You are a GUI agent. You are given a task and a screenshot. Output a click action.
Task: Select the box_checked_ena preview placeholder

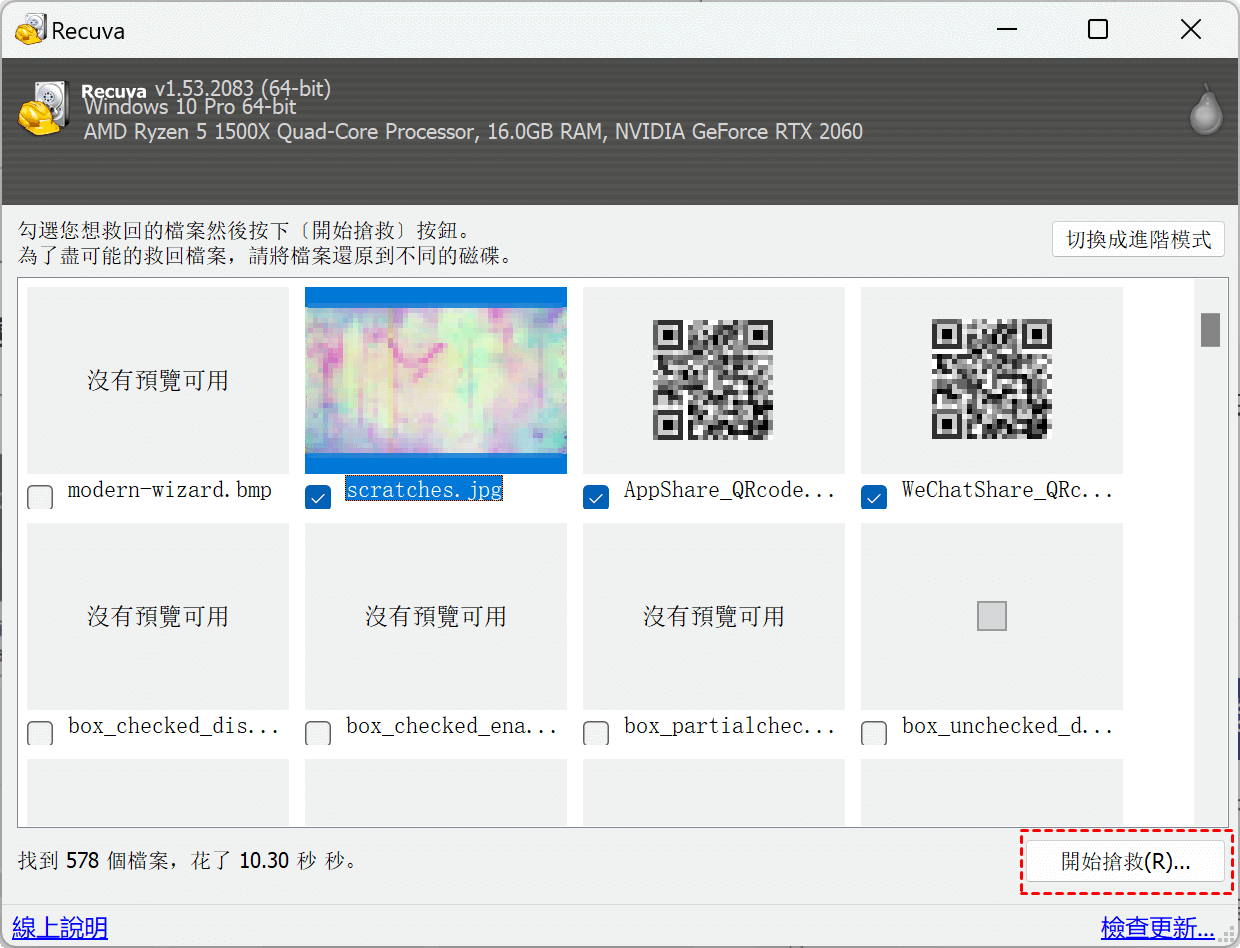[436, 616]
